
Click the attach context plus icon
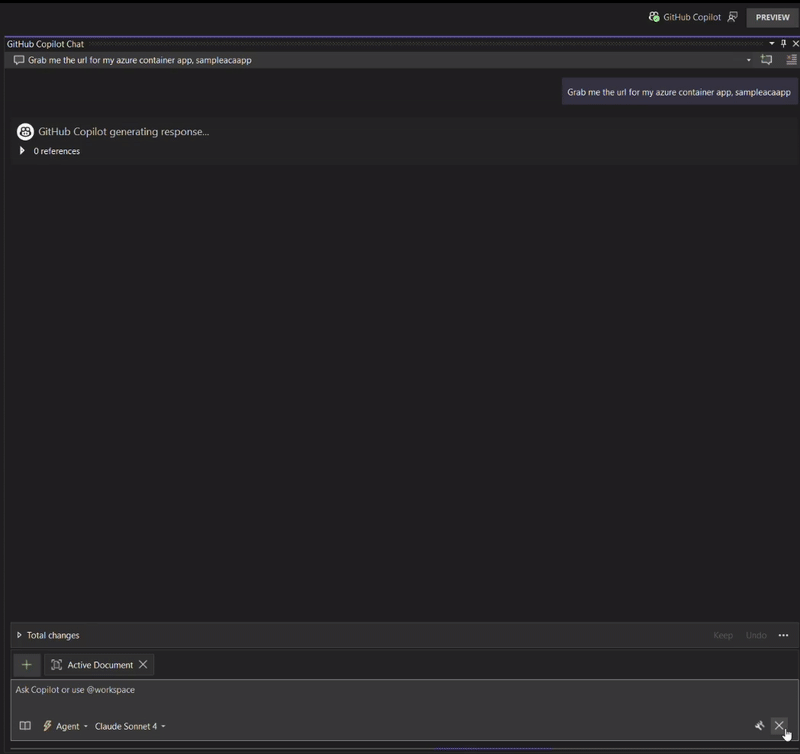(26, 664)
